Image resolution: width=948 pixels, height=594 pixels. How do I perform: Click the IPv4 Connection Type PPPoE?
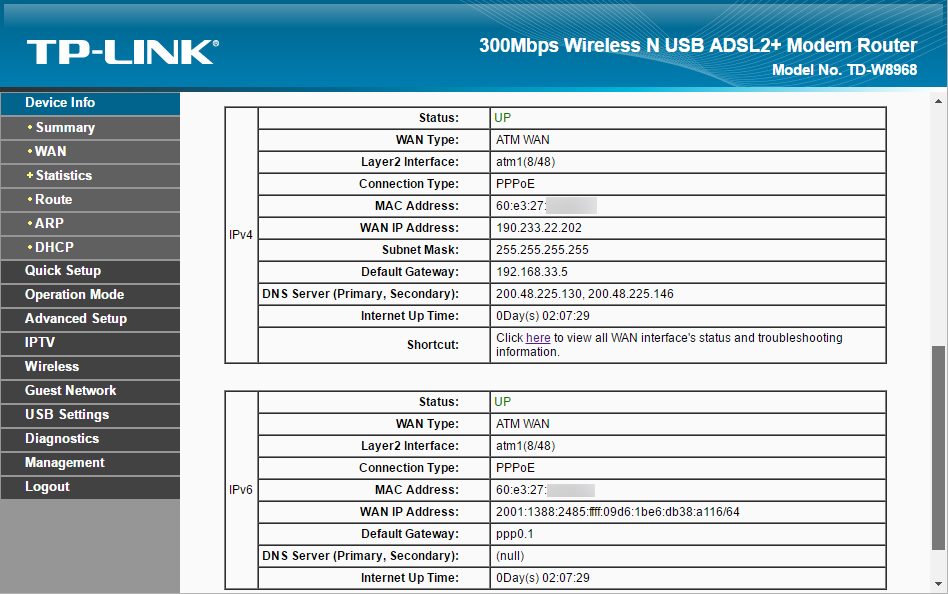pyautogui.click(x=515, y=184)
